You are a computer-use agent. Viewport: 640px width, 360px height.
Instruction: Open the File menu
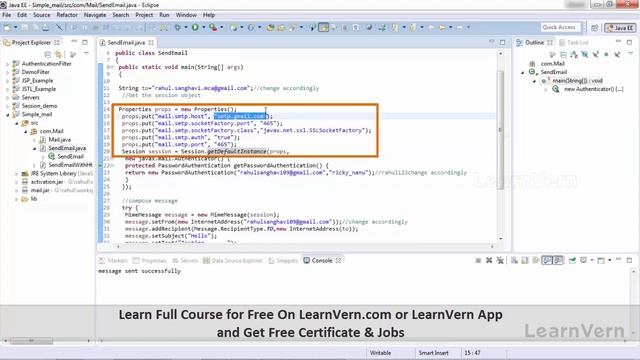[x=7, y=15]
